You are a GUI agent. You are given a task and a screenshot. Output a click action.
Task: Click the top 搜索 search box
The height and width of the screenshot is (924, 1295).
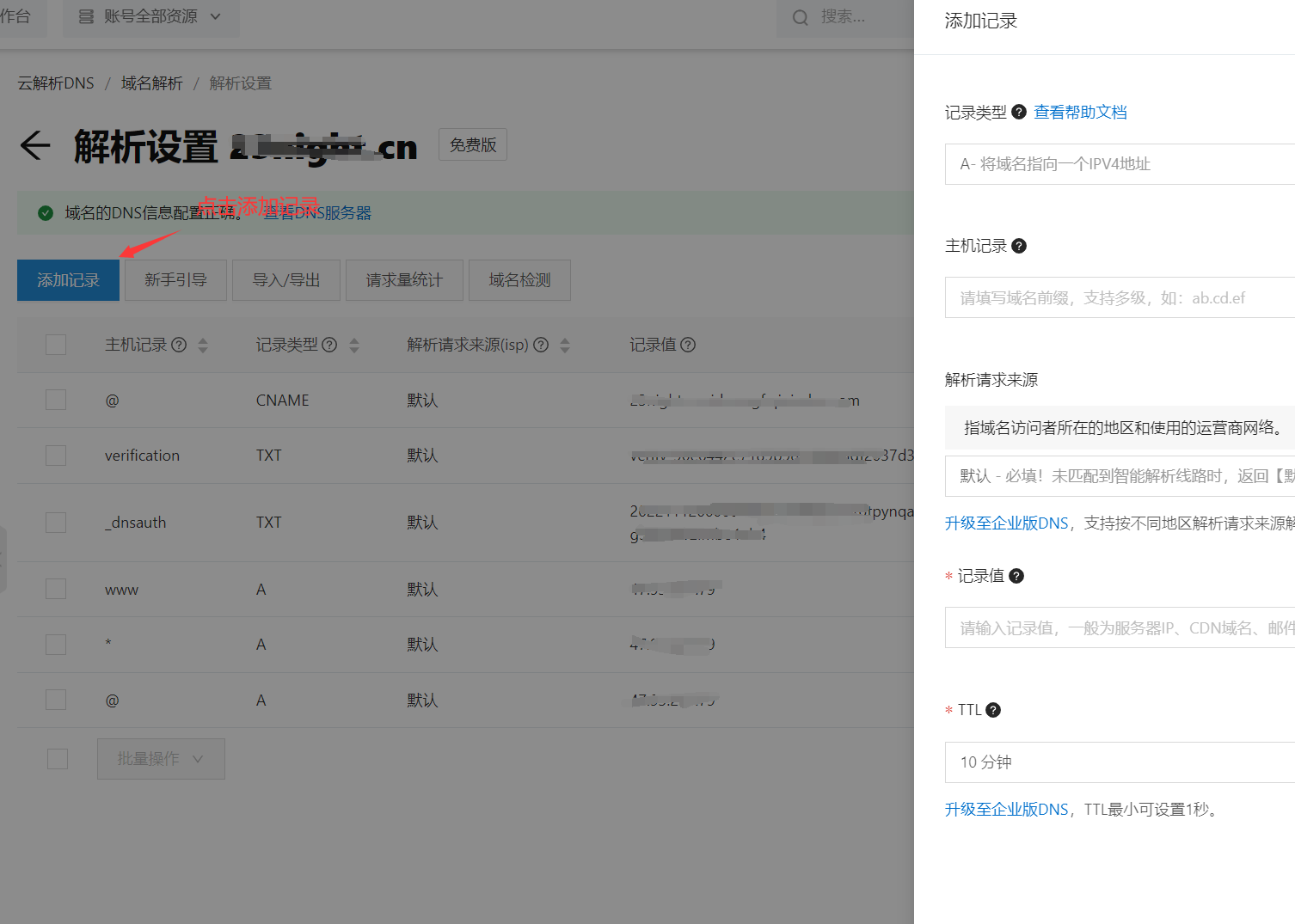pyautogui.click(x=845, y=17)
